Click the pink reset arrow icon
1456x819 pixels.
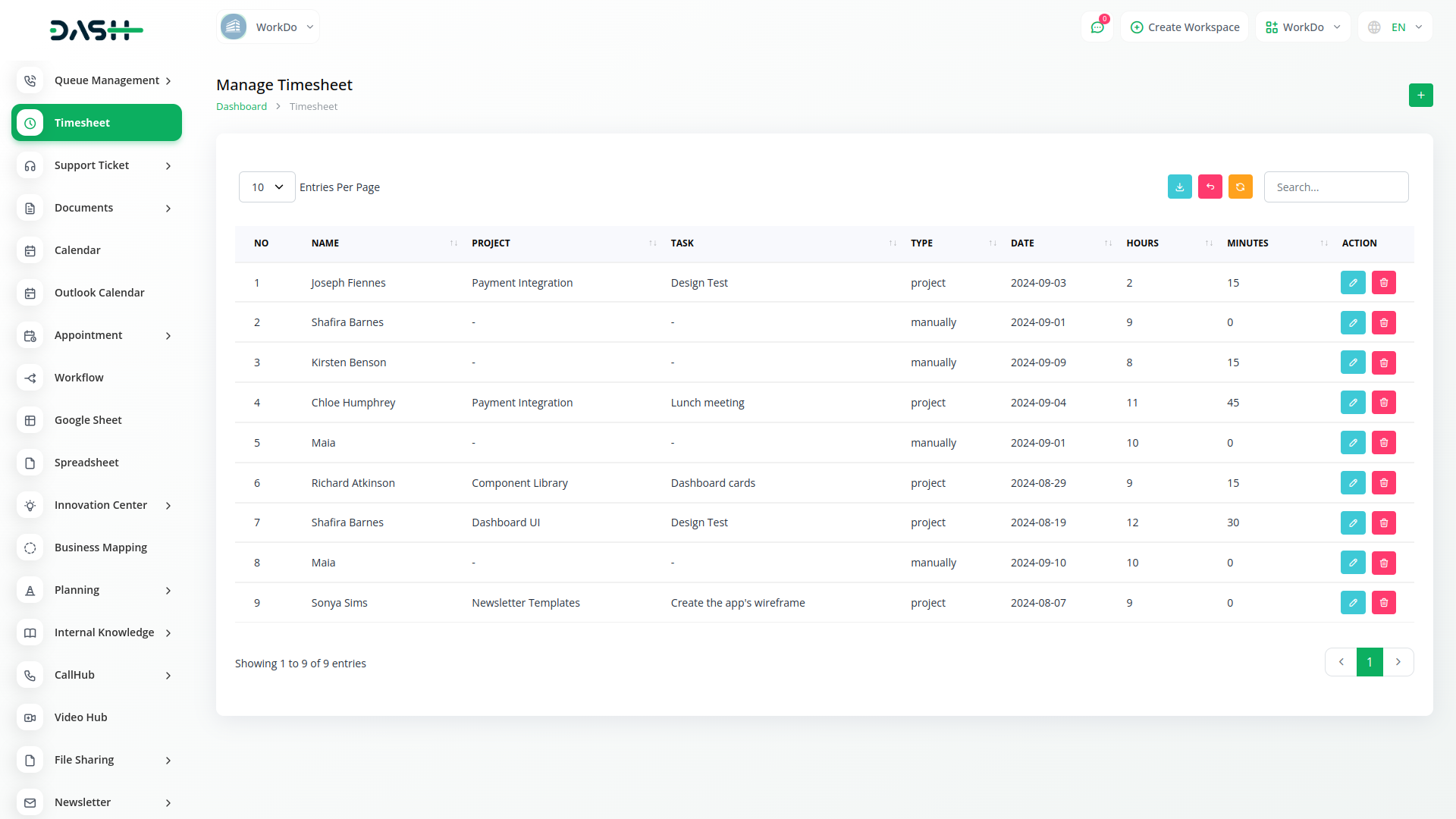1210,187
